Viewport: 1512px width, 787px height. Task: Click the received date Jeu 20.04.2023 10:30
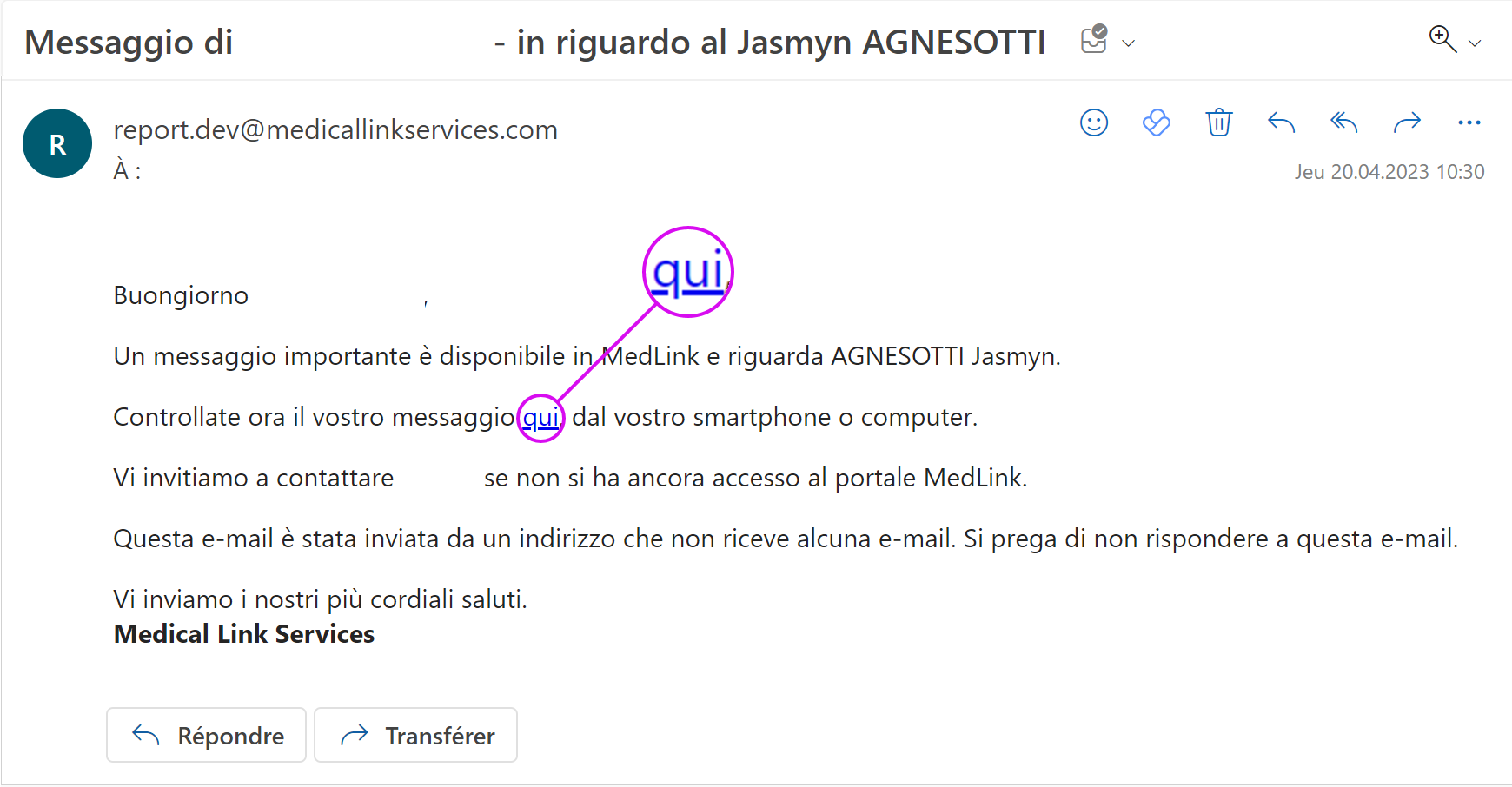click(1389, 172)
